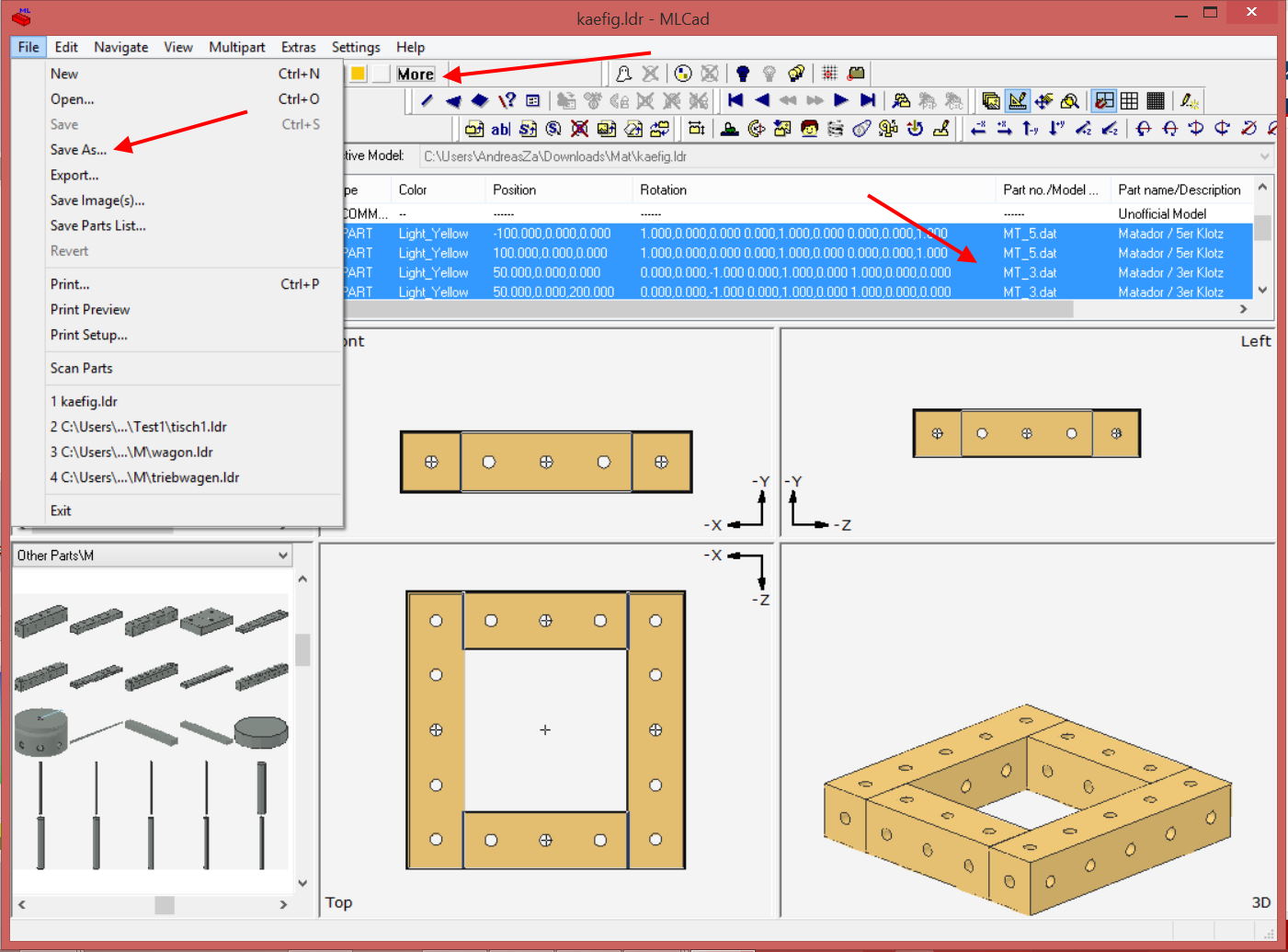This screenshot has width=1288, height=952.
Task: Toggle zoom mode magnifier button
Action: click(x=1070, y=101)
